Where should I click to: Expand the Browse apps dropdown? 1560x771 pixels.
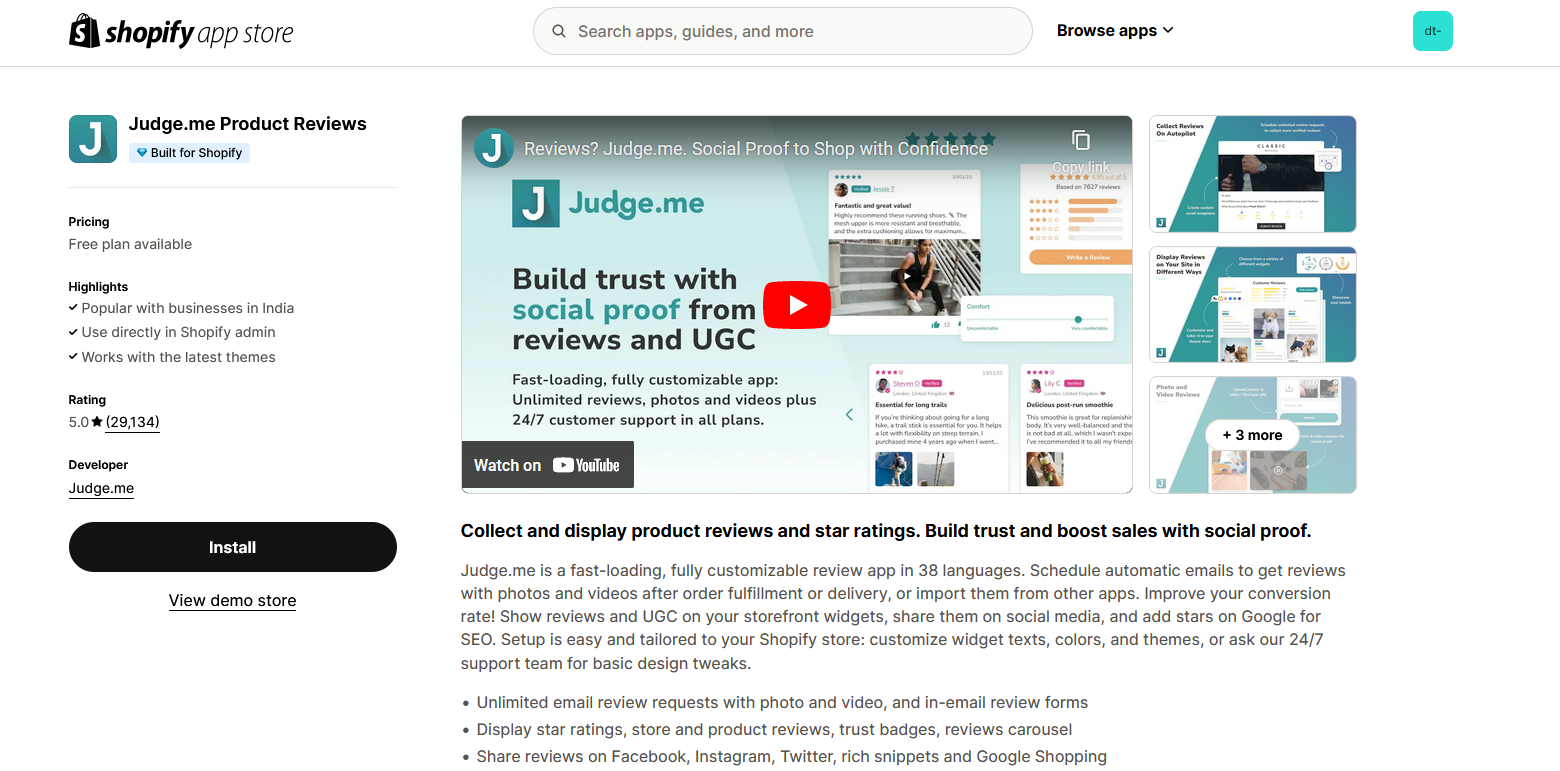[x=1115, y=31]
